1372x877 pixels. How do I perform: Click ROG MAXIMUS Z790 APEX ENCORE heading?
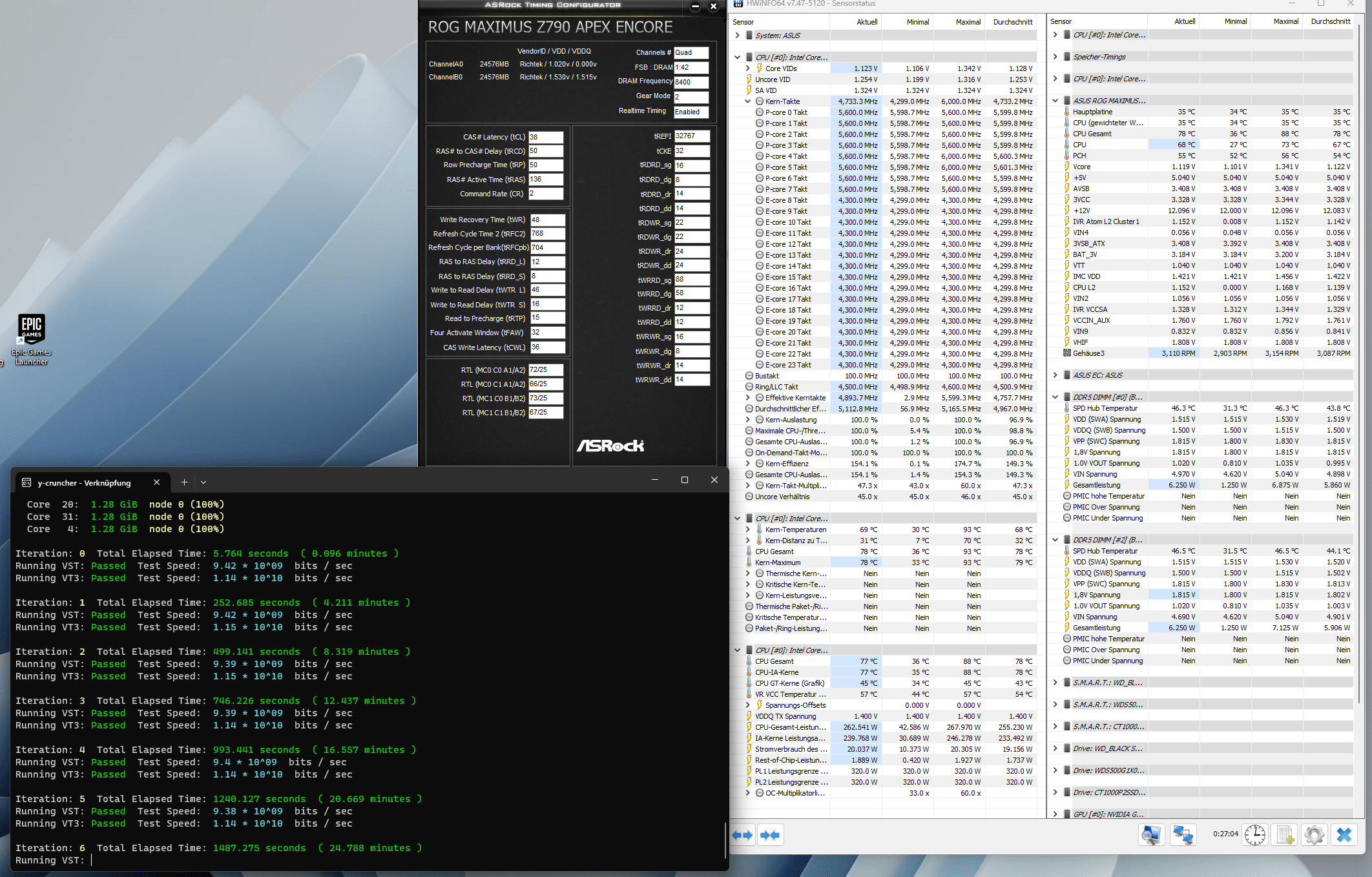coord(550,27)
